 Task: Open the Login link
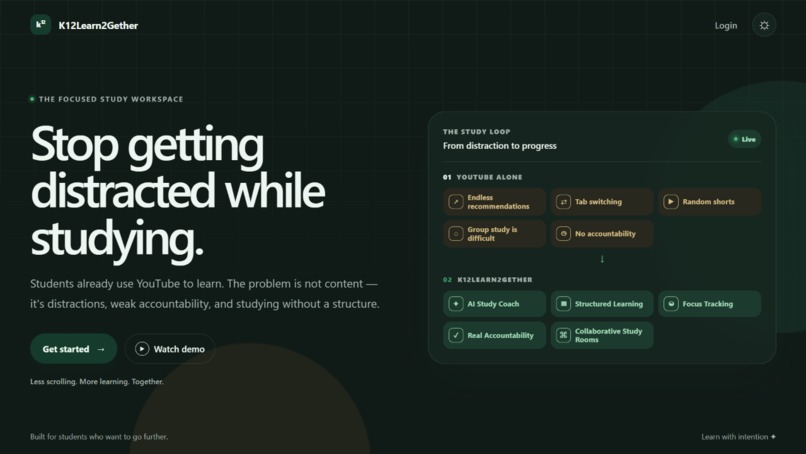pos(725,25)
